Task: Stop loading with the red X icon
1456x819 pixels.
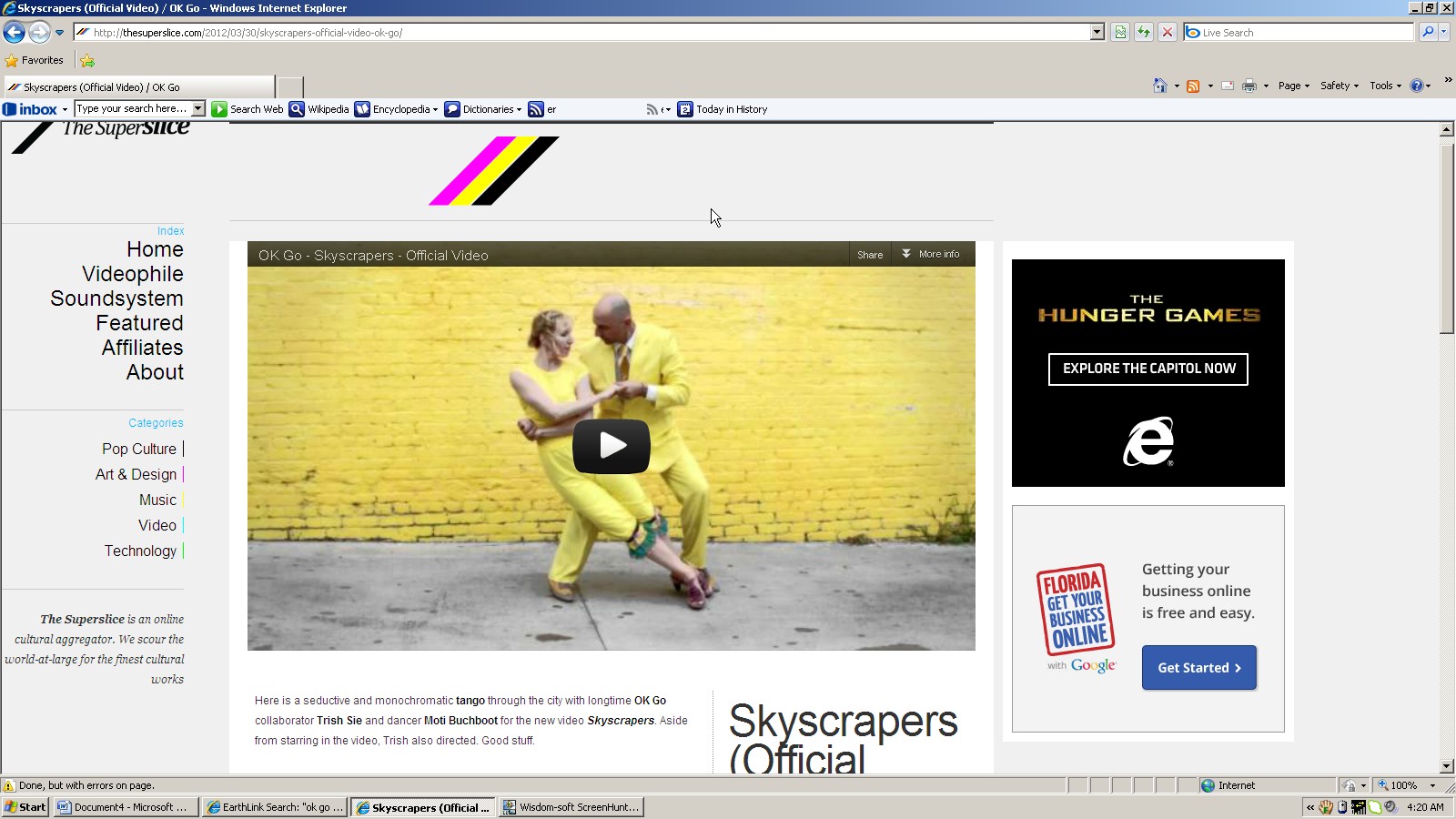Action: (x=1168, y=33)
